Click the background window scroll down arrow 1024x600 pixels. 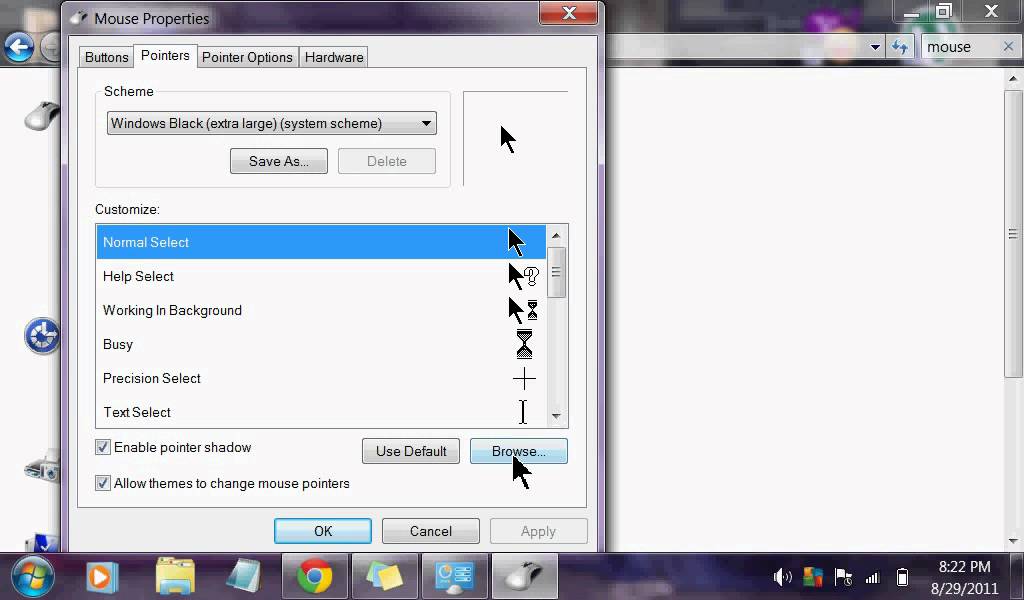1013,541
